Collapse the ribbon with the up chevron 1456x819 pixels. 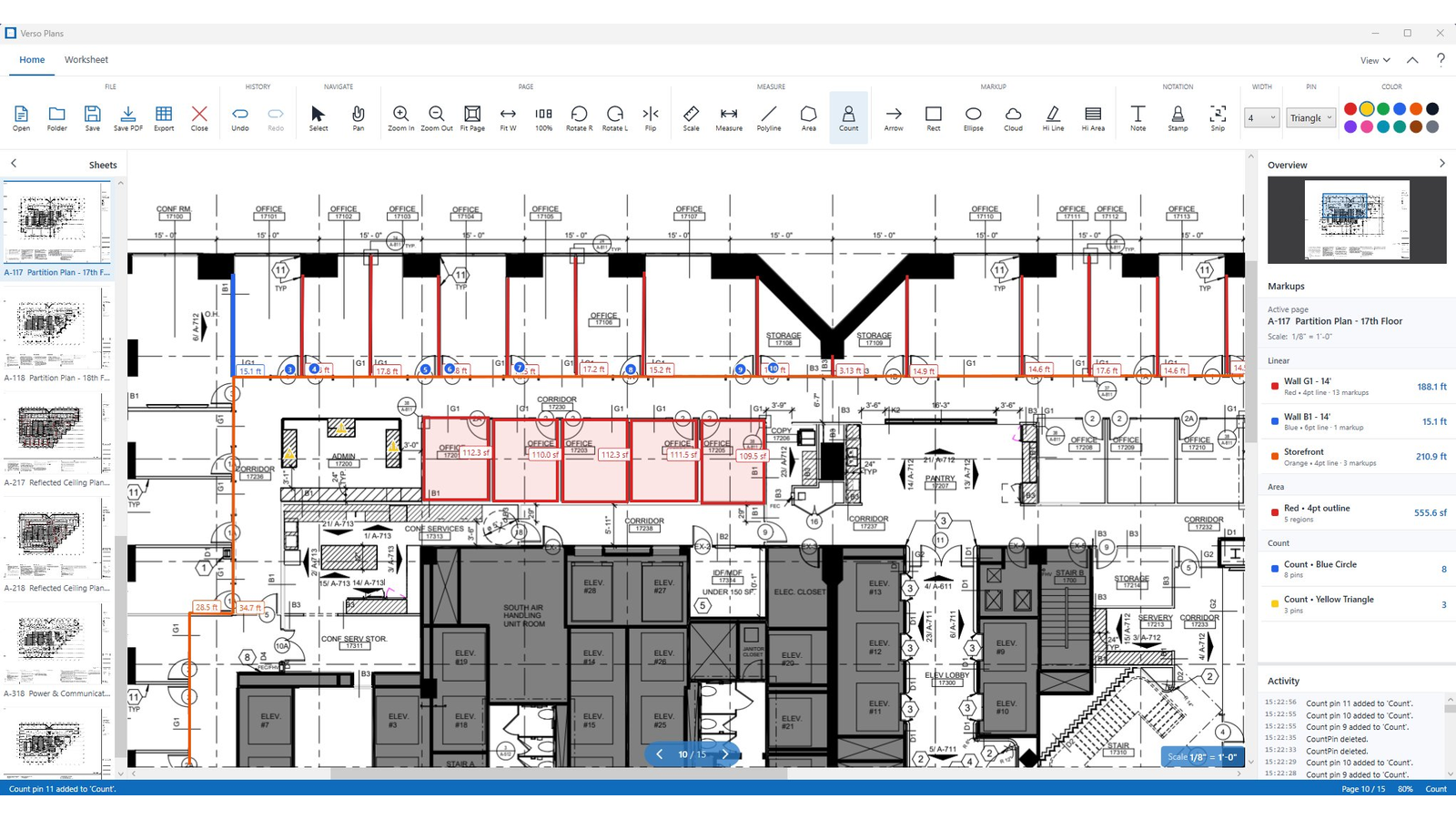click(1412, 60)
